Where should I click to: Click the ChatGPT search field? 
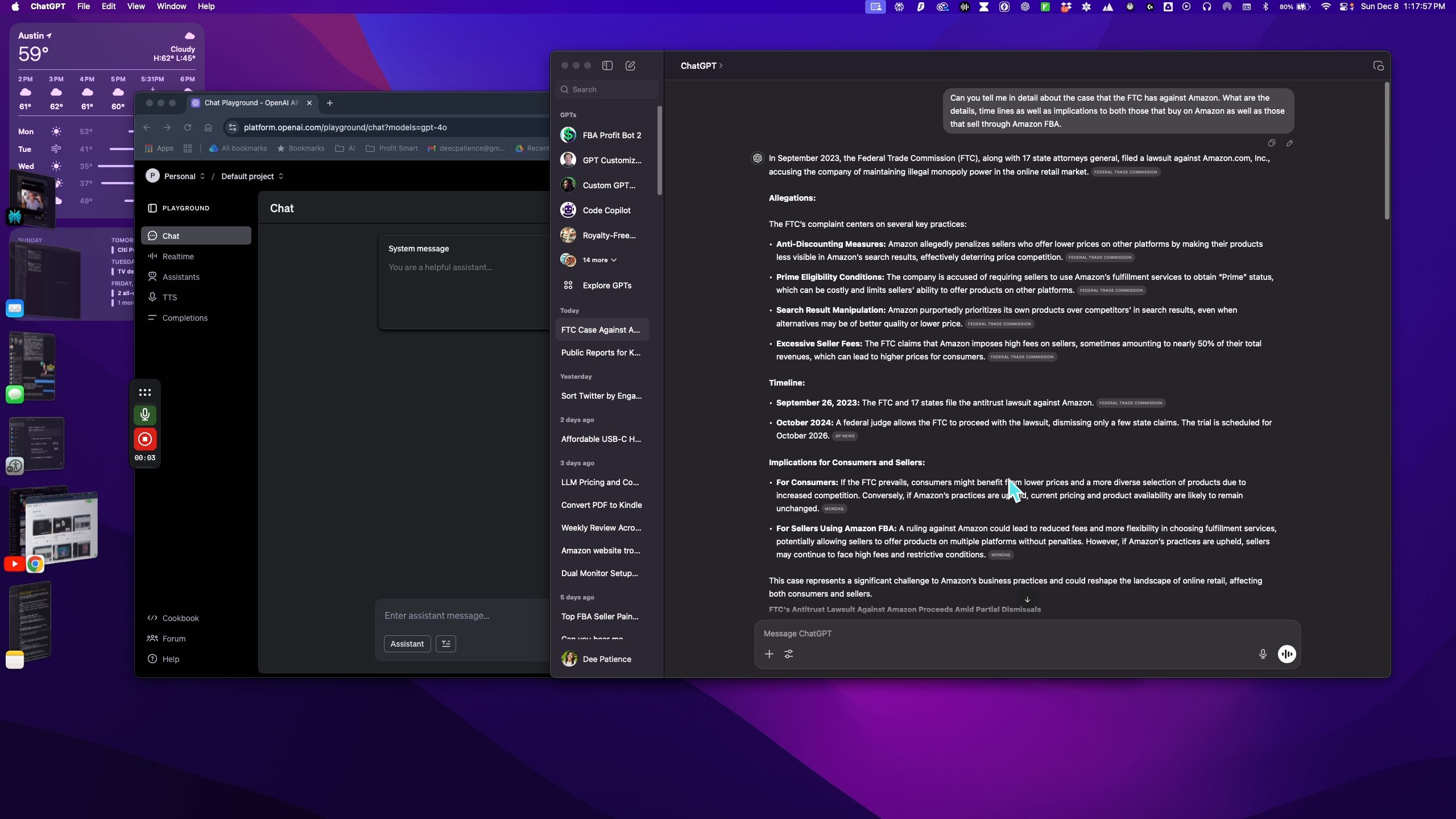(607, 89)
